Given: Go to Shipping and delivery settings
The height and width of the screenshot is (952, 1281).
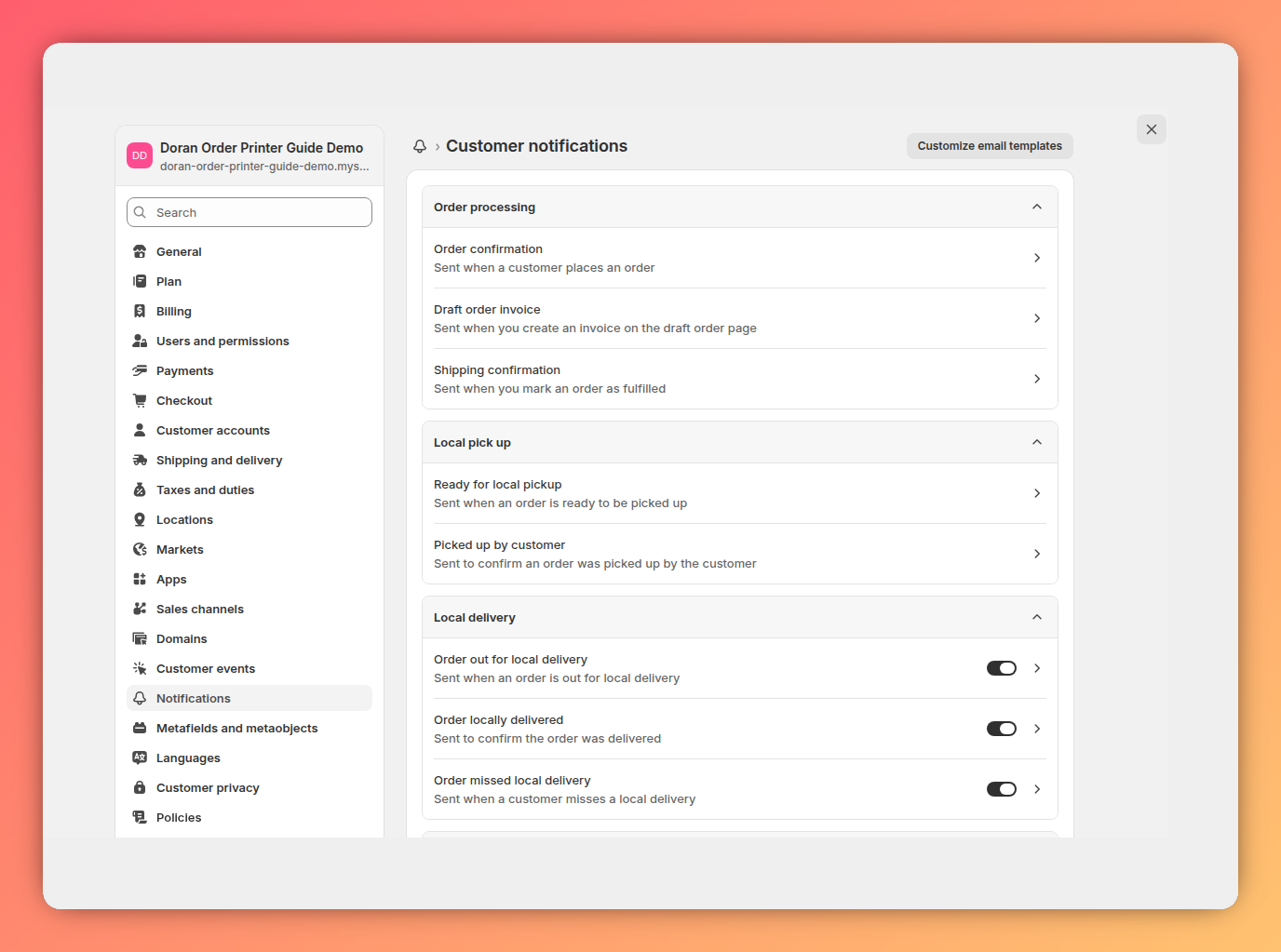Looking at the screenshot, I should tap(249, 460).
